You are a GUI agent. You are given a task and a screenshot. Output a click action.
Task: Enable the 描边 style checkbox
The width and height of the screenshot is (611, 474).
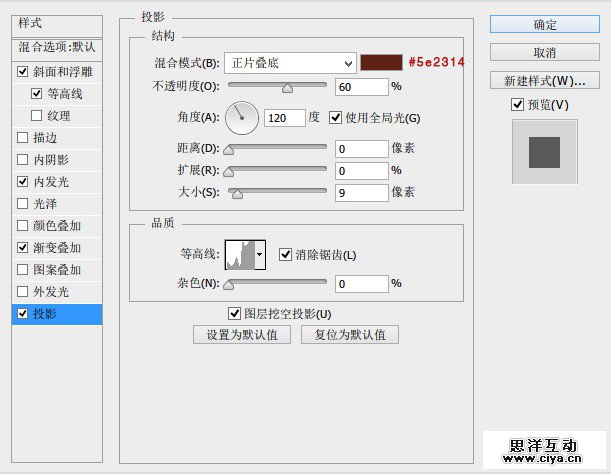(23, 138)
